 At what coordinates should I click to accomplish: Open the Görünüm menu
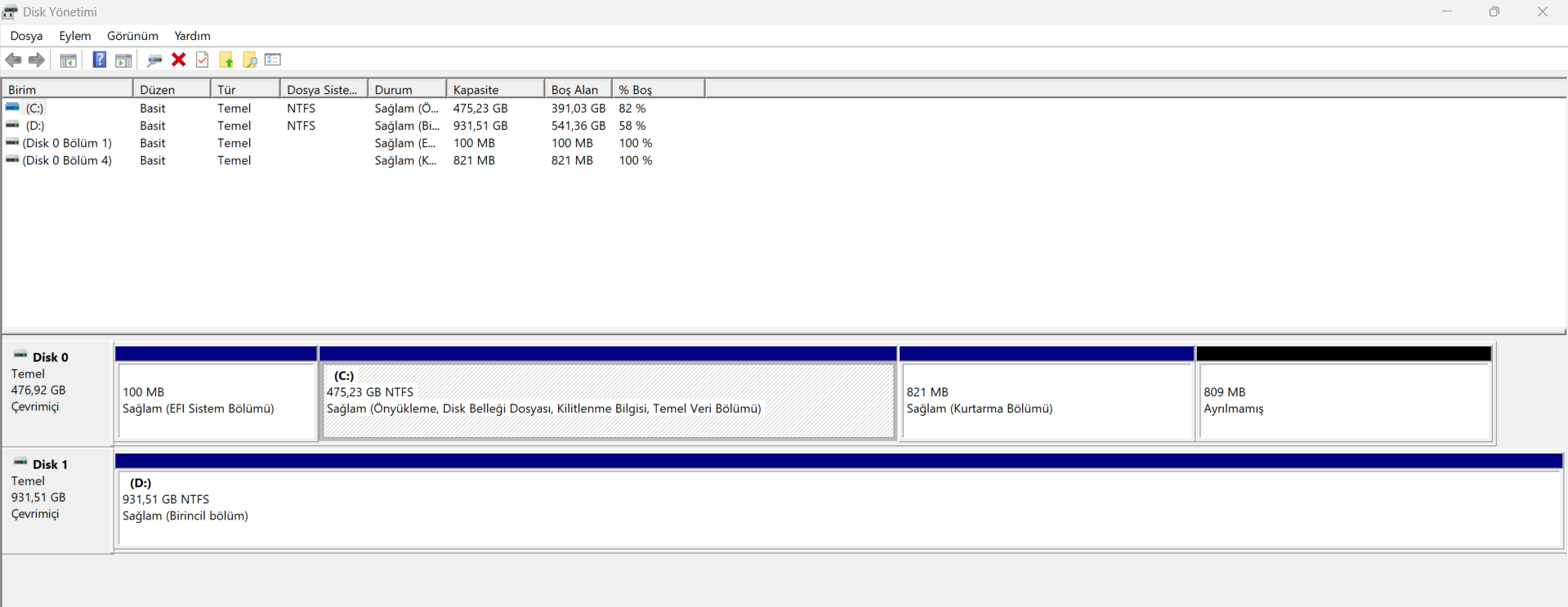click(x=132, y=36)
